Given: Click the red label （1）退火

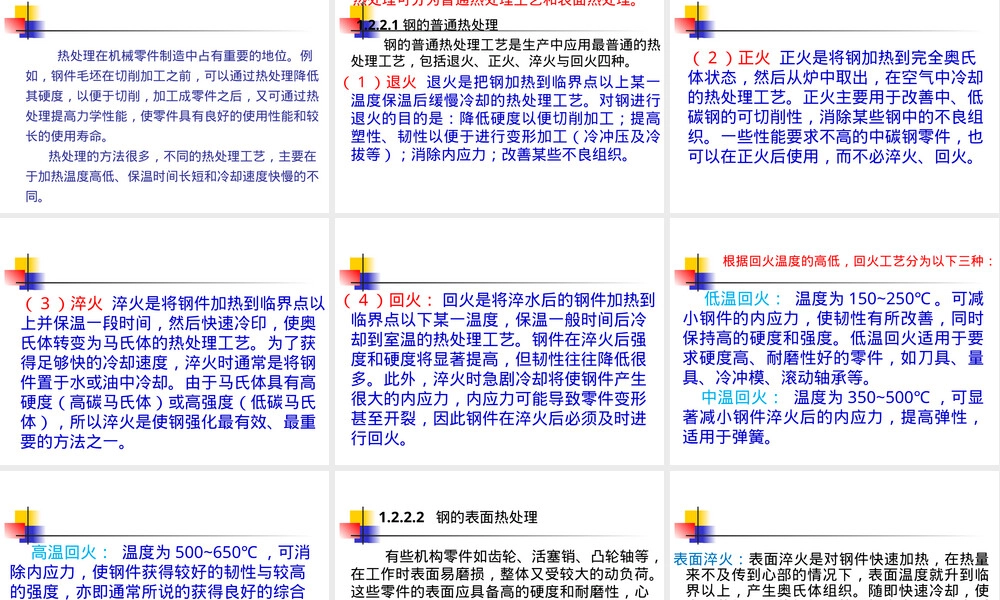Looking at the screenshot, I should [379, 82].
